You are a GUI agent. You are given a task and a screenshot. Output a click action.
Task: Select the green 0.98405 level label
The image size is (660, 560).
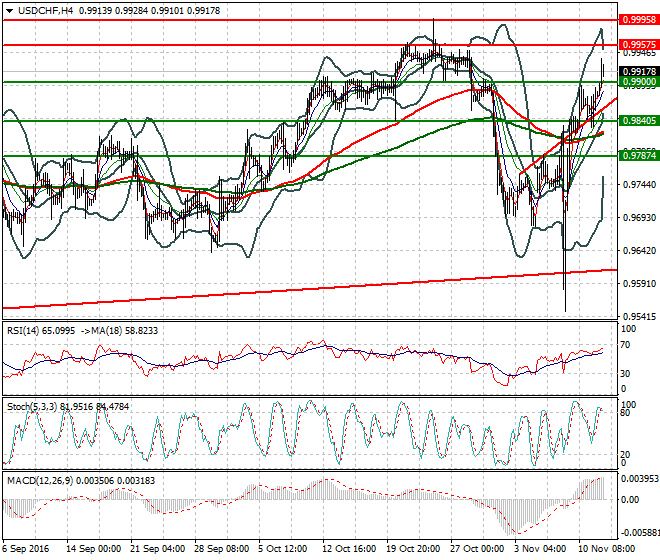(639, 121)
